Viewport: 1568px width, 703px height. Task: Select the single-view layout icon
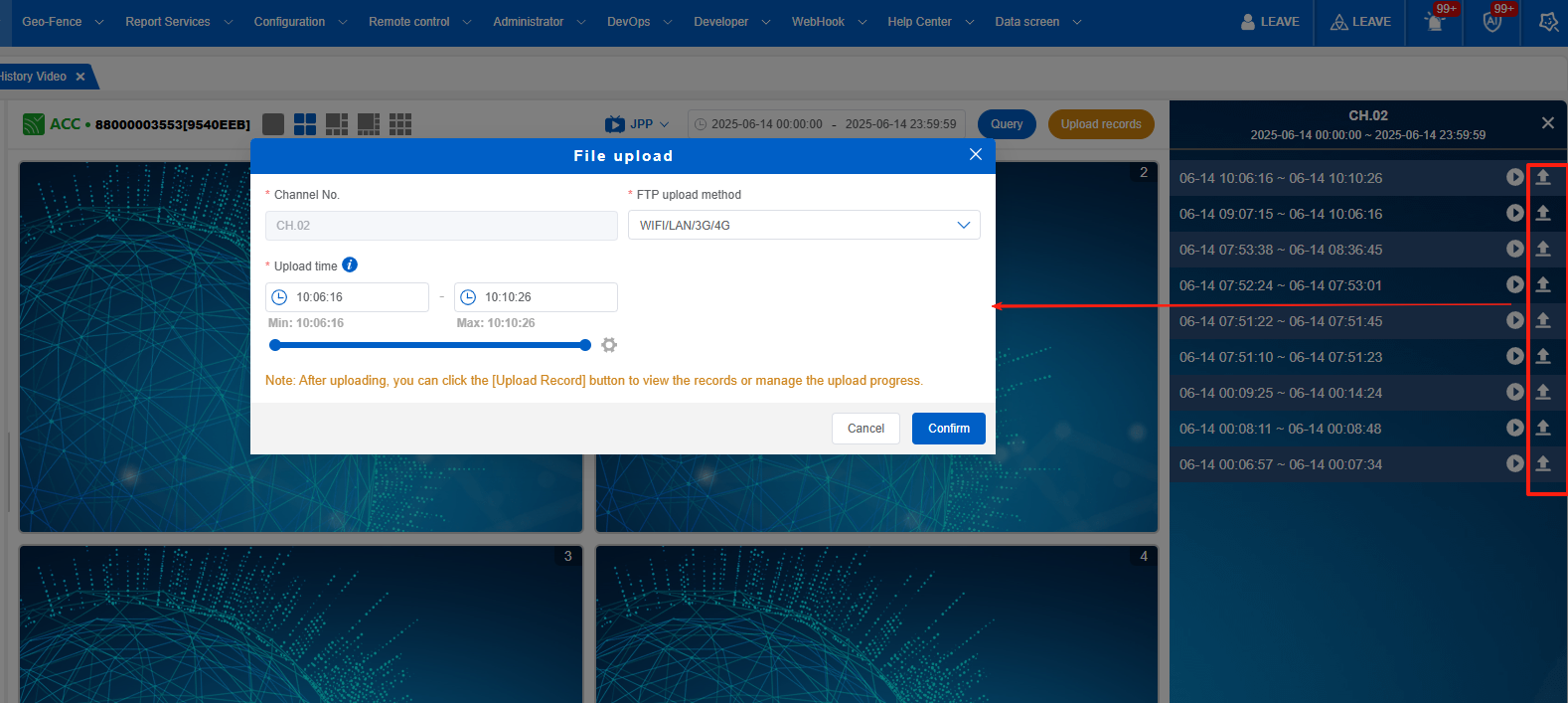(x=273, y=124)
